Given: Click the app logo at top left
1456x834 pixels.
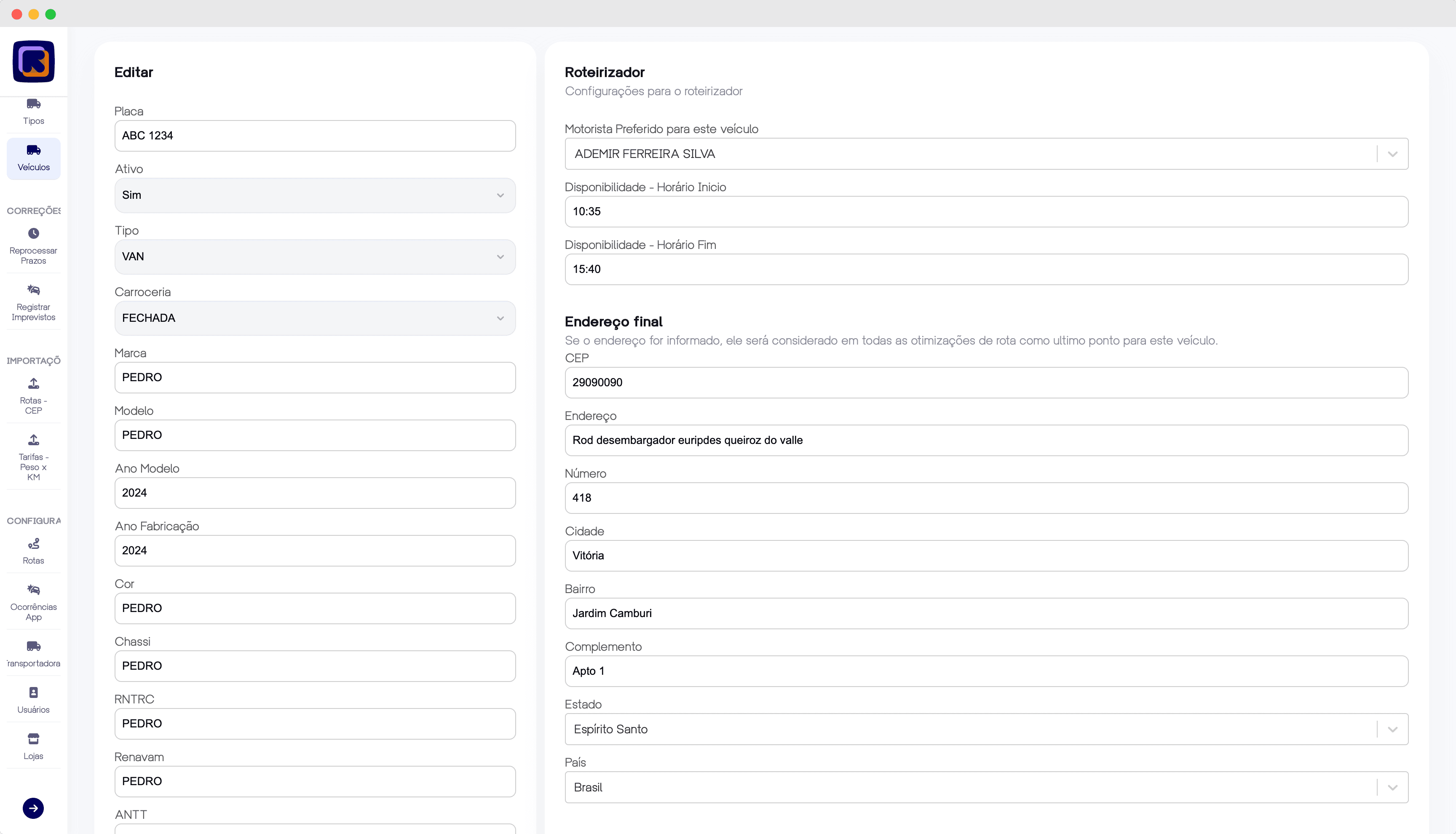Looking at the screenshot, I should pyautogui.click(x=33, y=61).
